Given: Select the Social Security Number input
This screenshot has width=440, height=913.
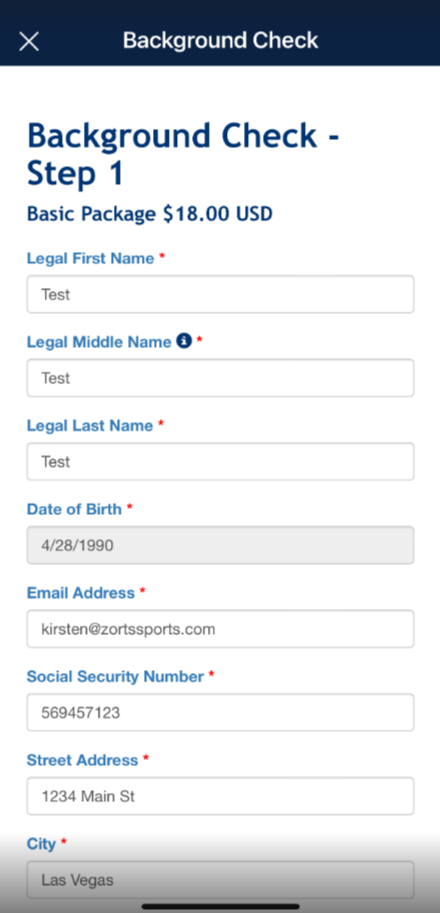Looking at the screenshot, I should (x=221, y=712).
